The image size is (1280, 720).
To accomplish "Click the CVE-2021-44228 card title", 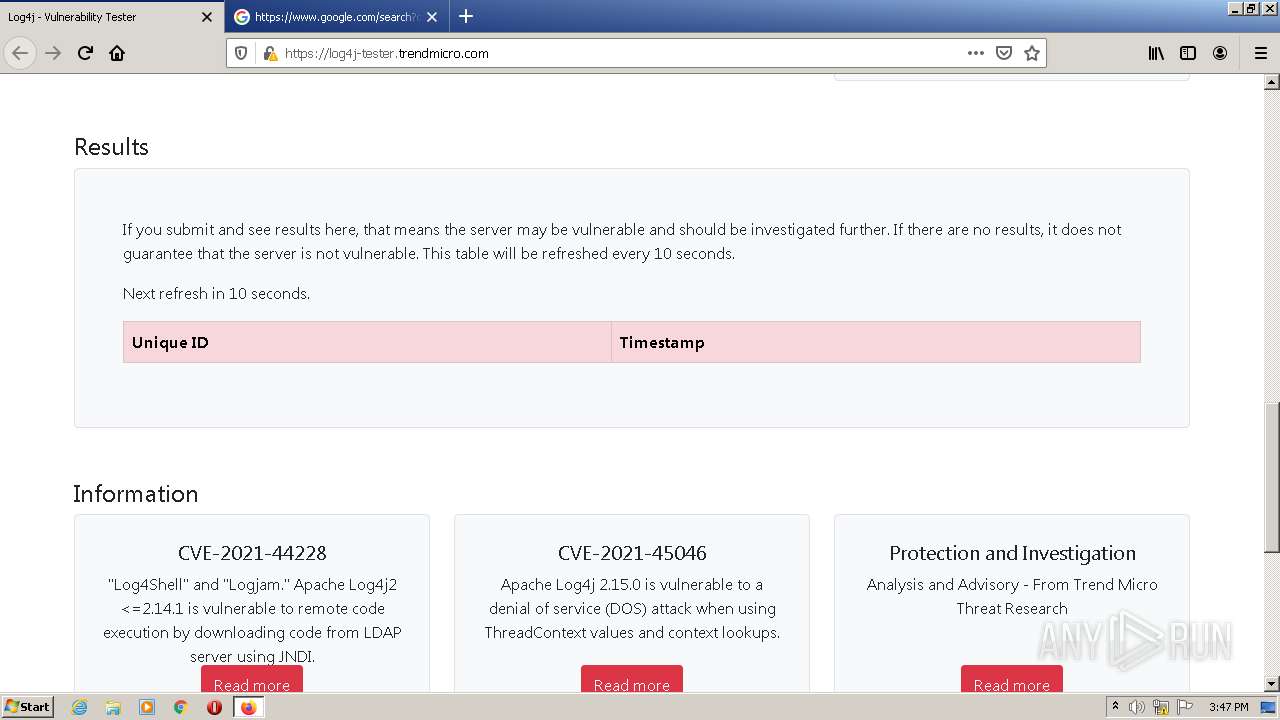I will pyautogui.click(x=252, y=553).
